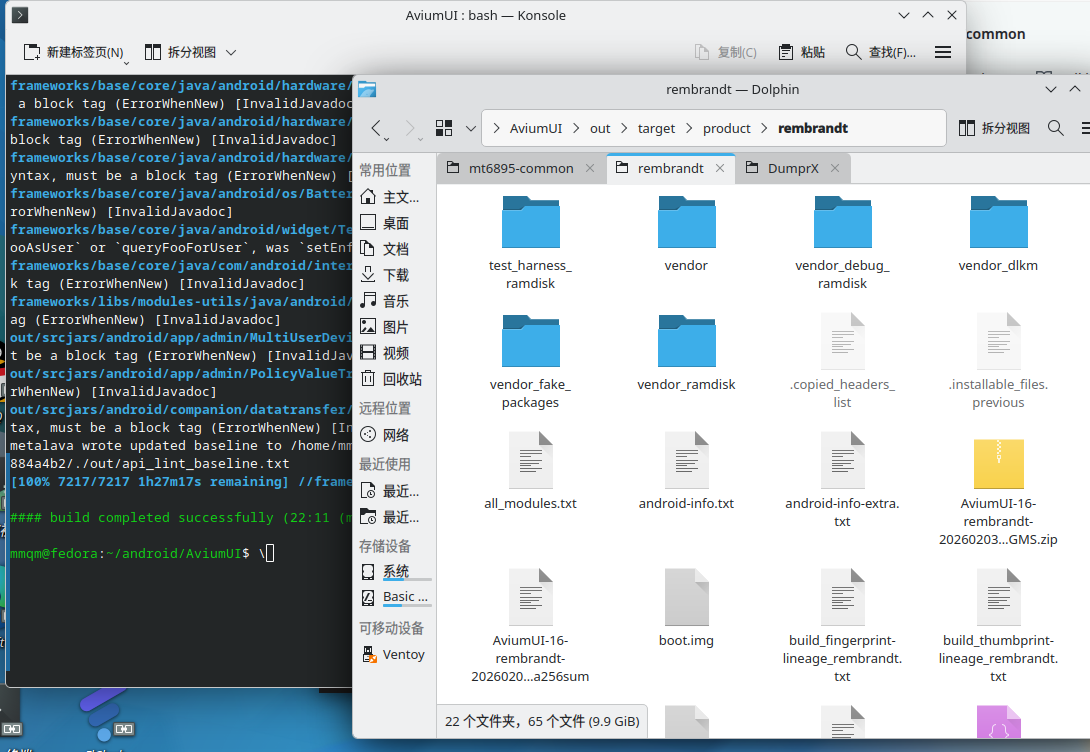Screen dimensions: 1090x752
Task: Navigate to out in breadcrumb
Action: coord(600,128)
